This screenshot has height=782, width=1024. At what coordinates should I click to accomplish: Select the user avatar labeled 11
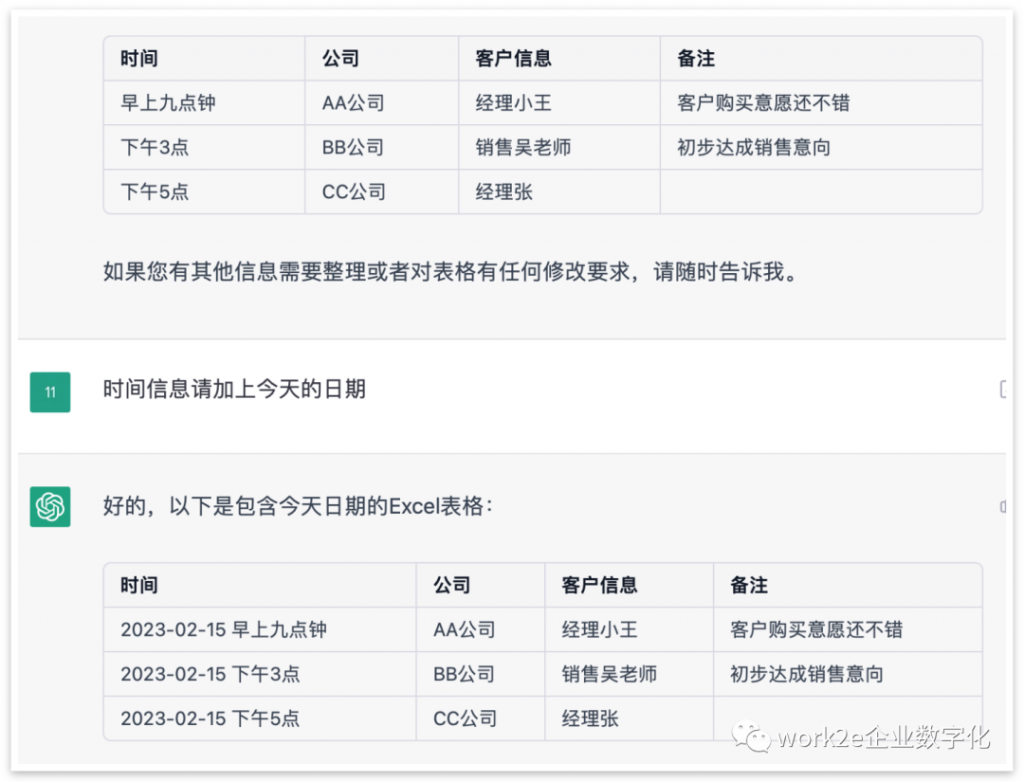[49, 392]
